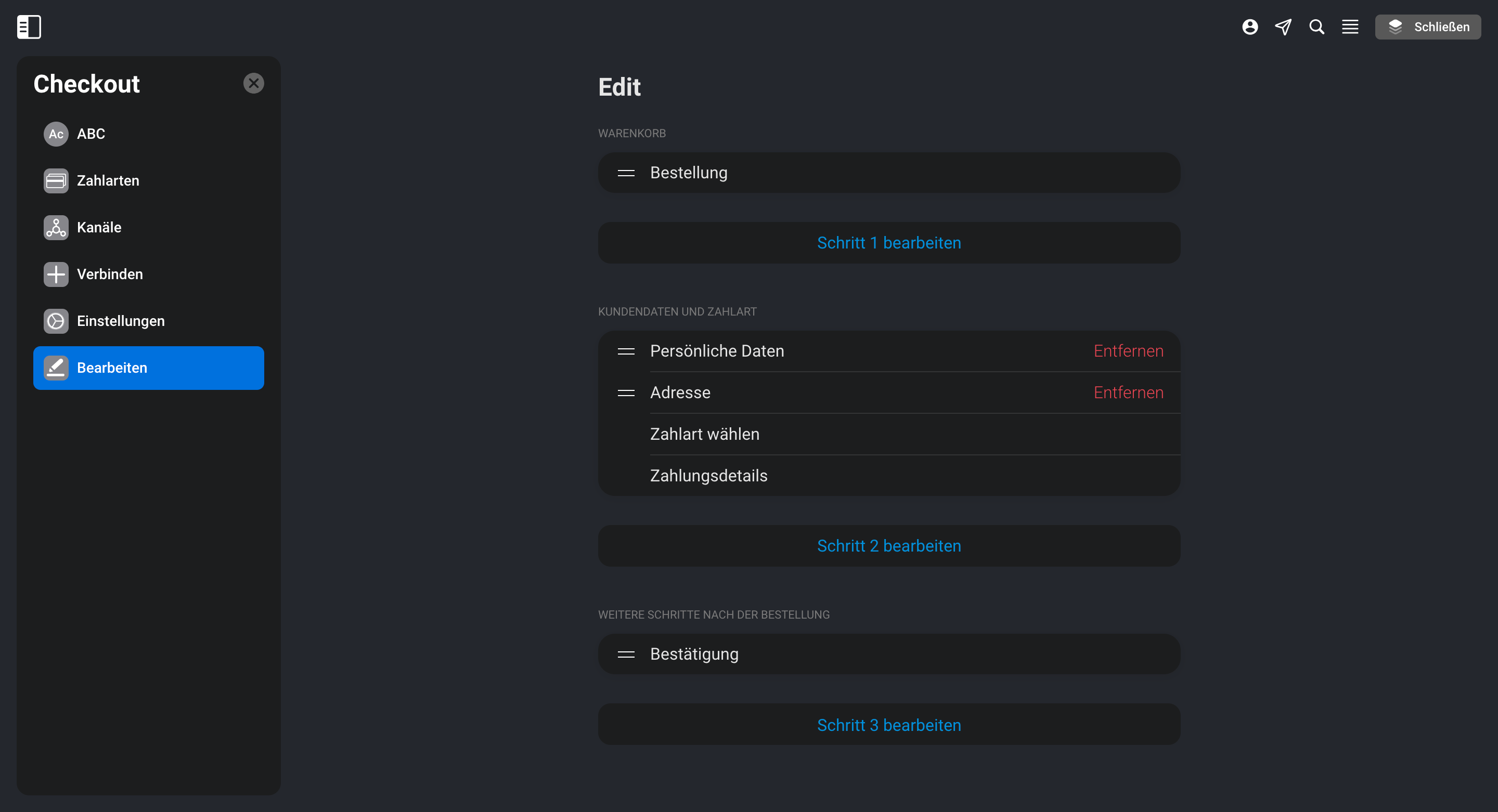Screen dimensions: 1498x812
Task: Click the Bearbeiten pencil icon
Action: pyautogui.click(x=56, y=368)
